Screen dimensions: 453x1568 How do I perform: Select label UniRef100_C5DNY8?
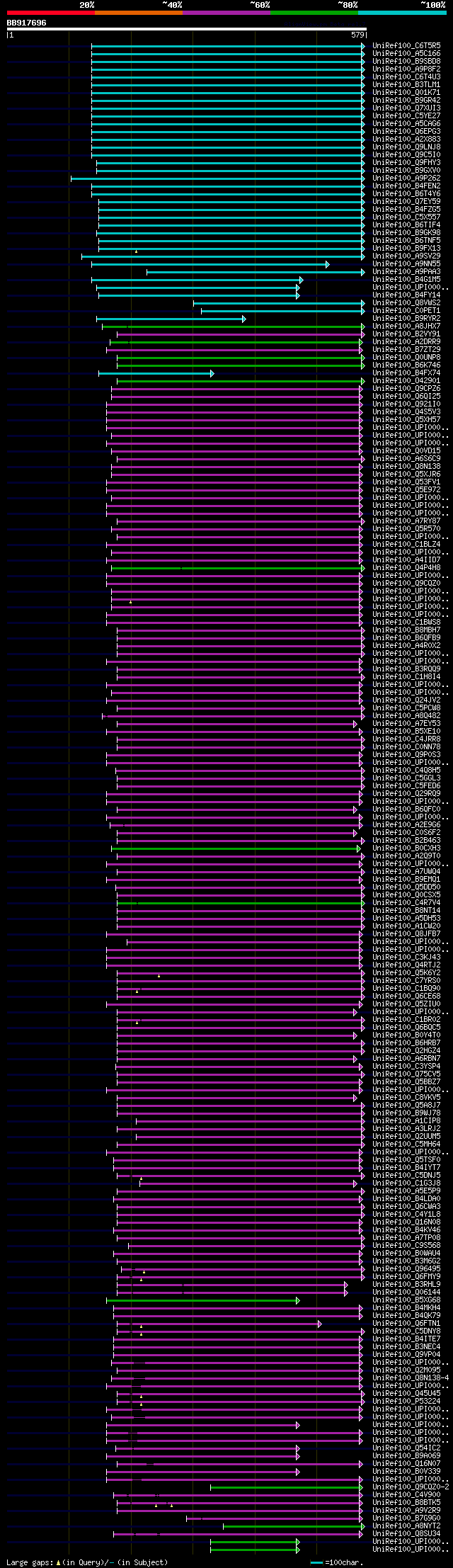point(406,1331)
